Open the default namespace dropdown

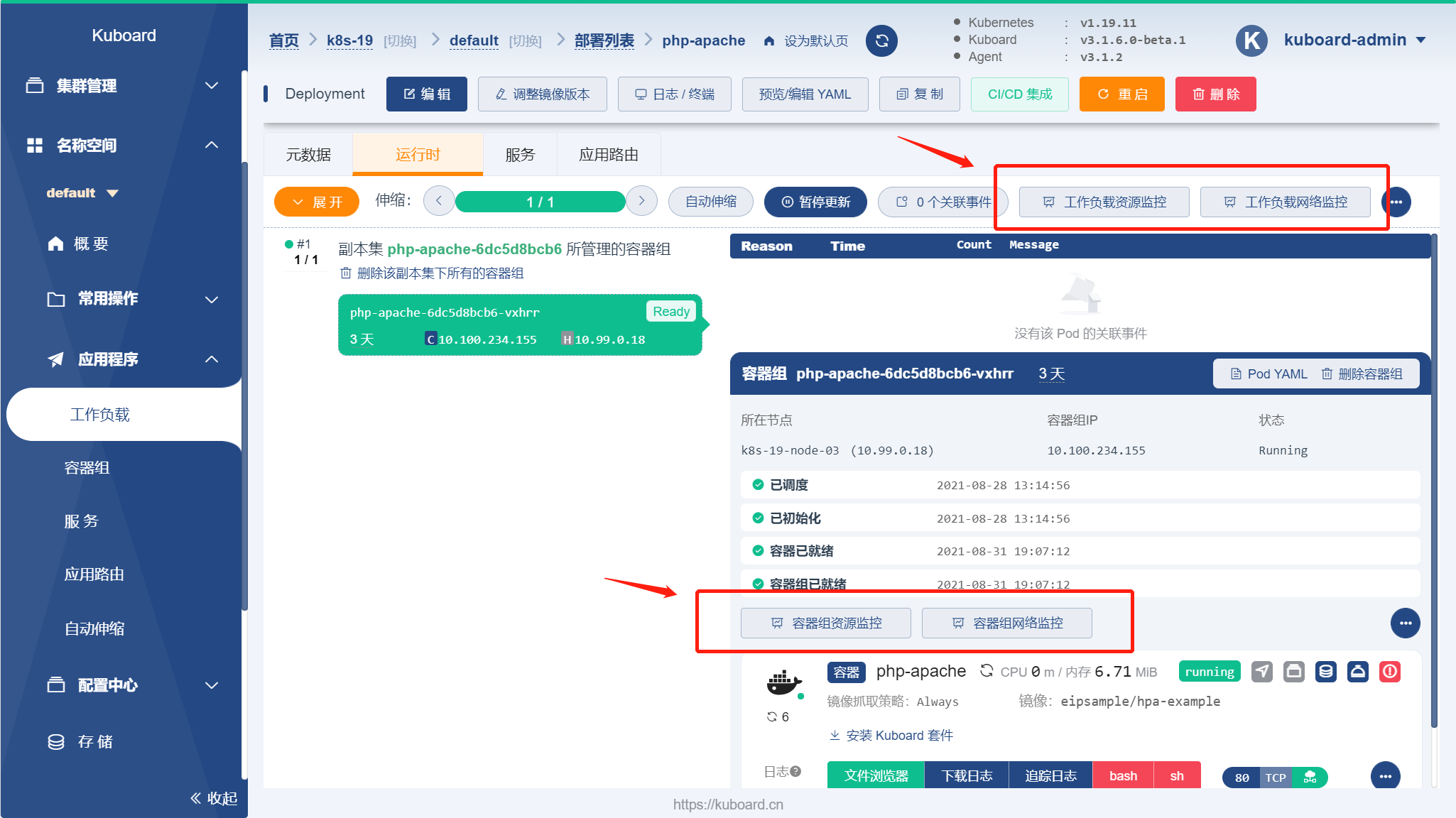(x=82, y=193)
